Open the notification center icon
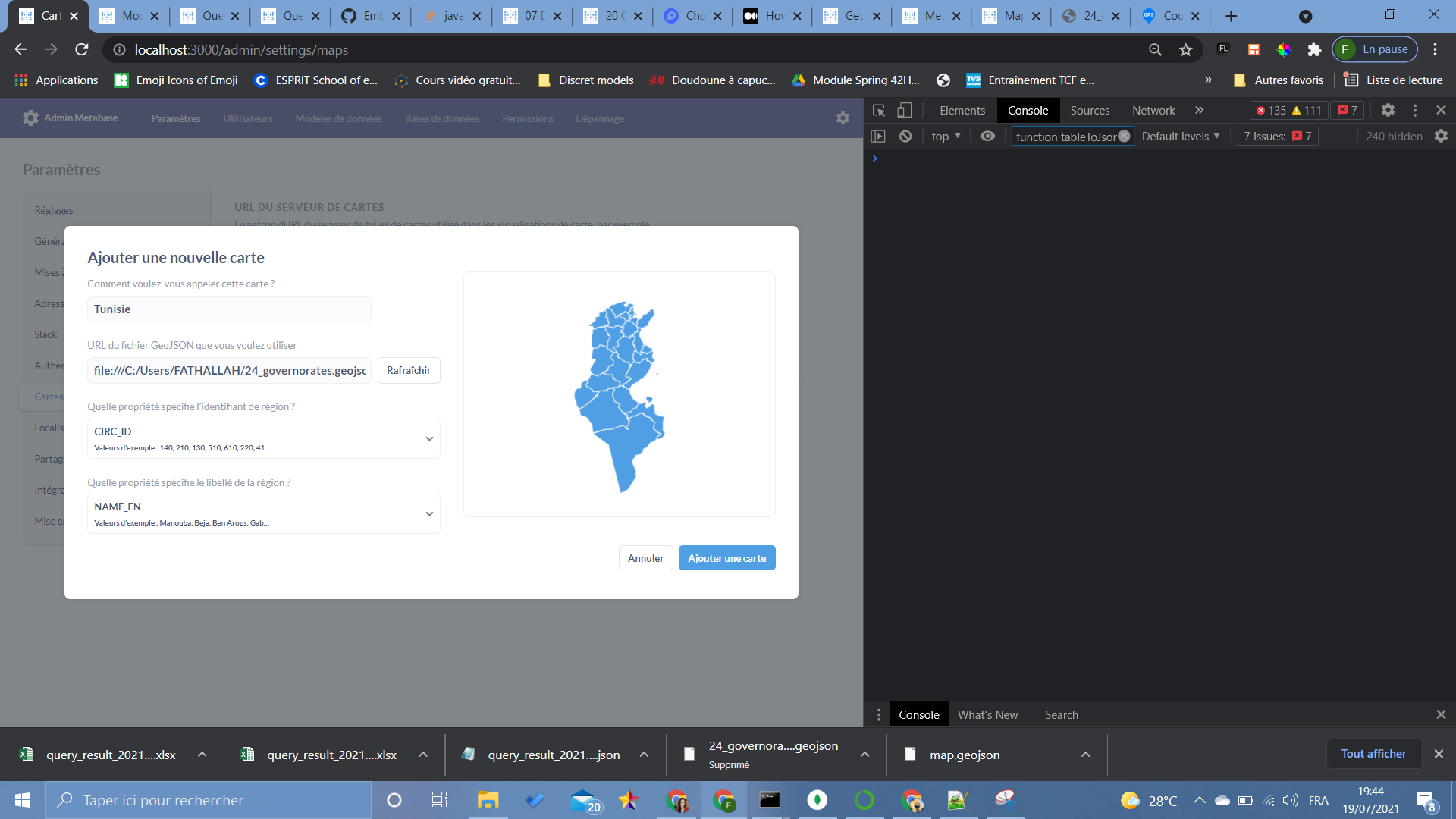This screenshot has height=819, width=1456. (x=1426, y=800)
